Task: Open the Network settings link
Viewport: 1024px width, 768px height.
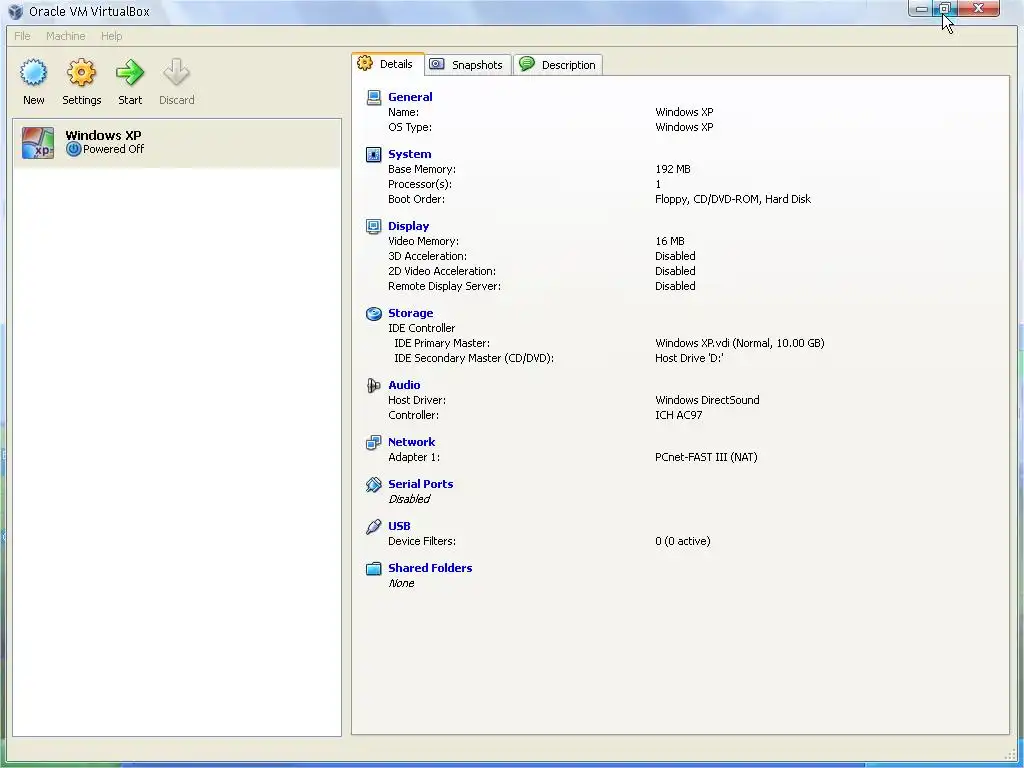Action: (411, 442)
